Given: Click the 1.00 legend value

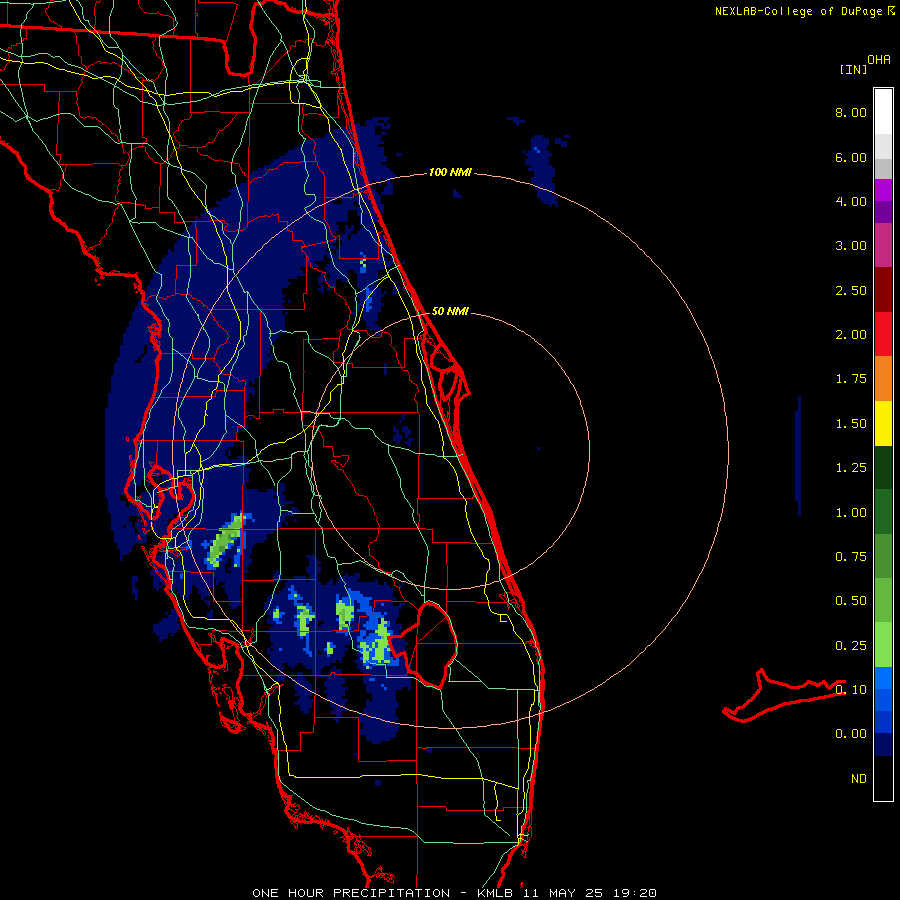Looking at the screenshot, I should [851, 513].
